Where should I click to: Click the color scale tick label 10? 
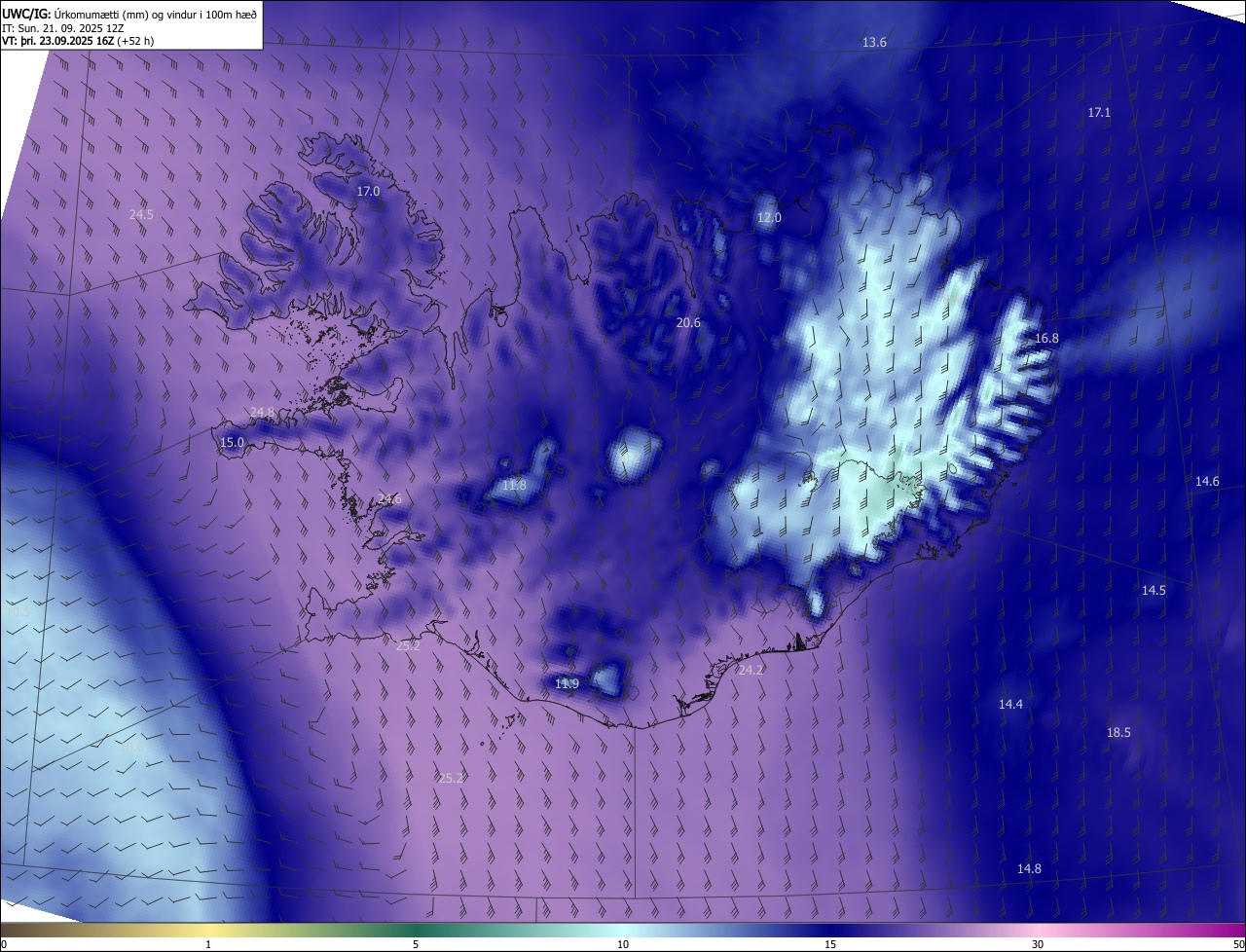click(623, 944)
